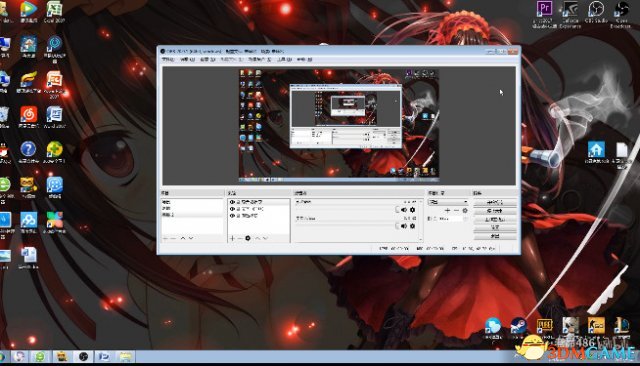Open source properties gear under sources list
Screen dimensions: 640x366
pos(248,238)
